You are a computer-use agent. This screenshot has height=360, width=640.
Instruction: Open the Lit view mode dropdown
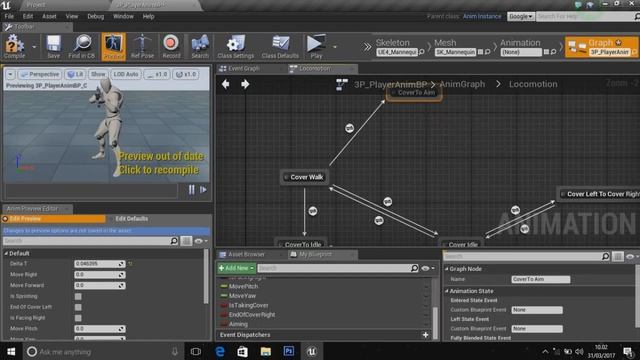75,74
